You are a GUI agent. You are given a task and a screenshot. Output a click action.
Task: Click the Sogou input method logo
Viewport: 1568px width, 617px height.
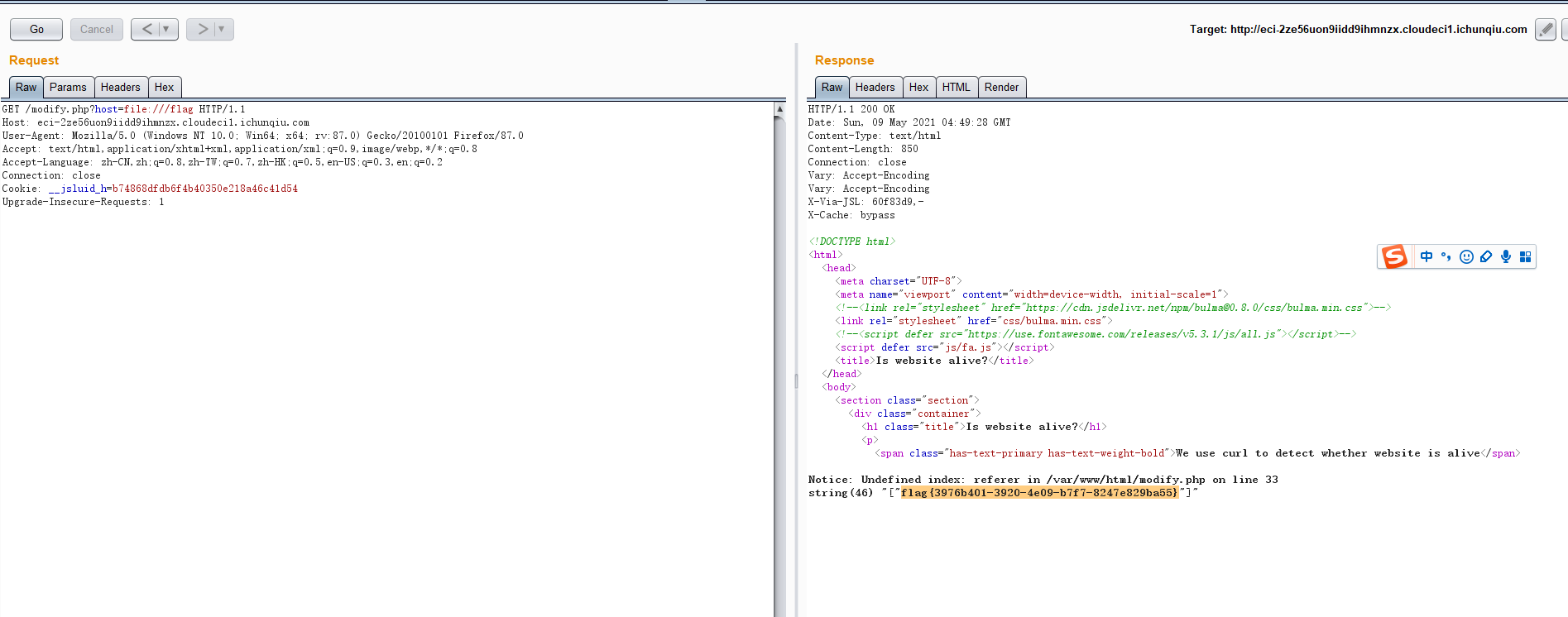coord(1394,256)
